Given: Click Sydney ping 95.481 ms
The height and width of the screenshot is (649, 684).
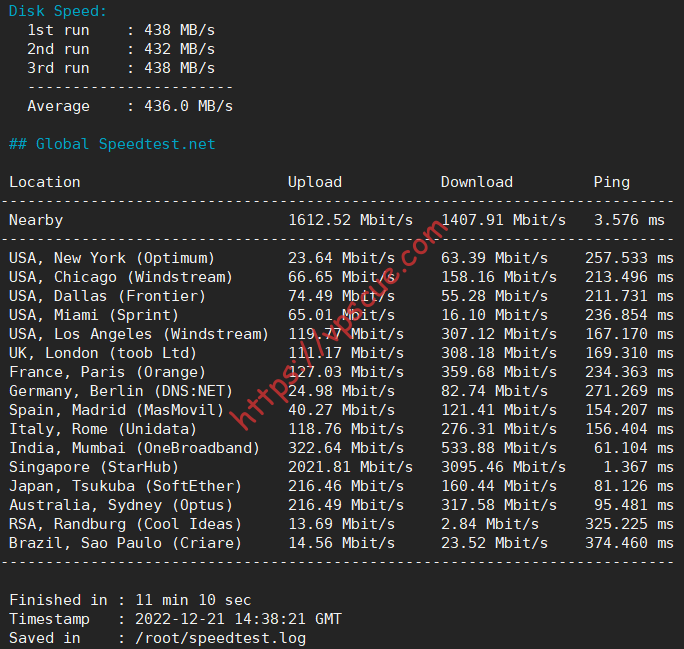Looking at the screenshot, I should [634, 505].
